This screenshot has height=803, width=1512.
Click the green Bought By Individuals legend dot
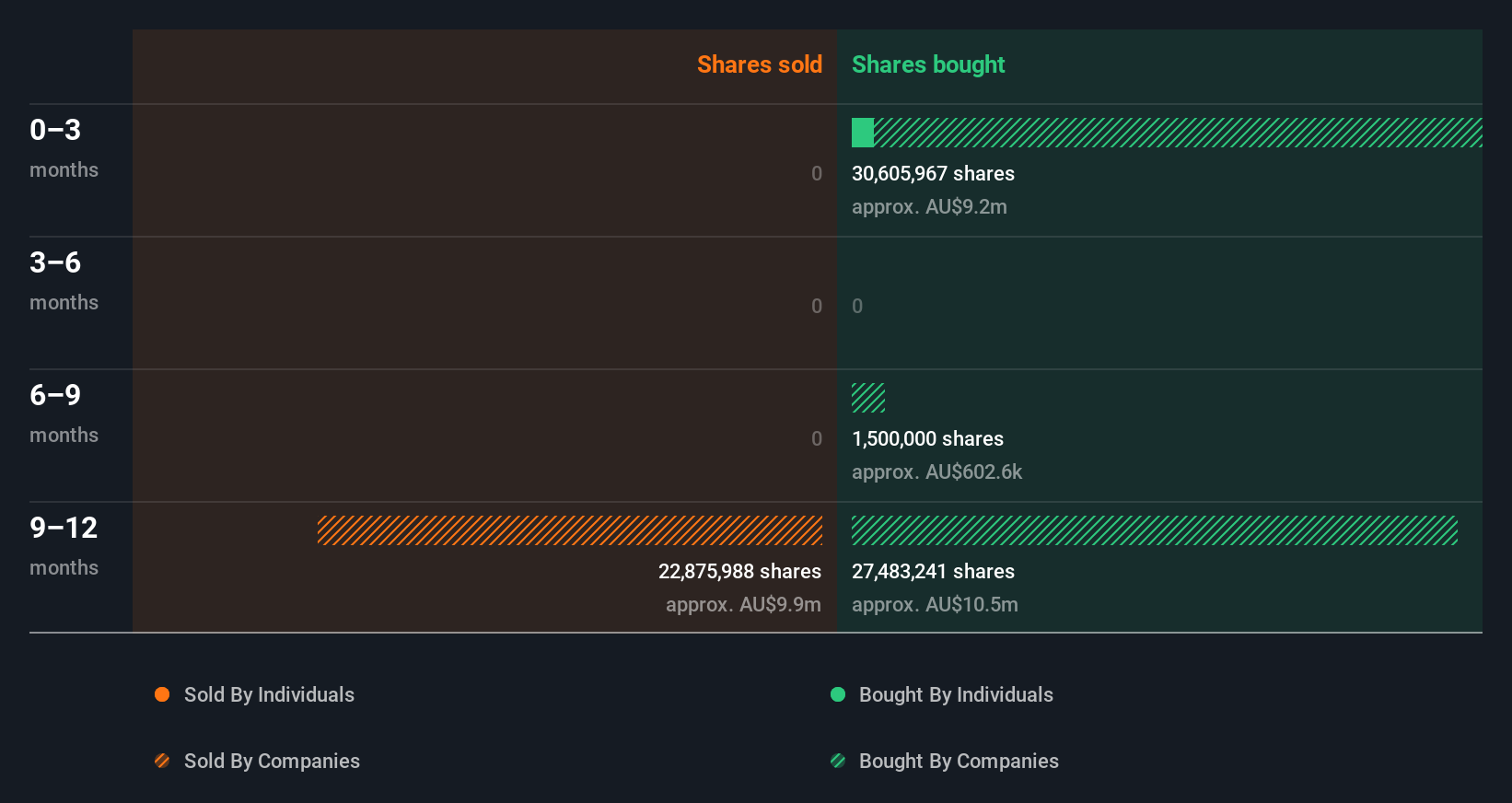tap(838, 694)
